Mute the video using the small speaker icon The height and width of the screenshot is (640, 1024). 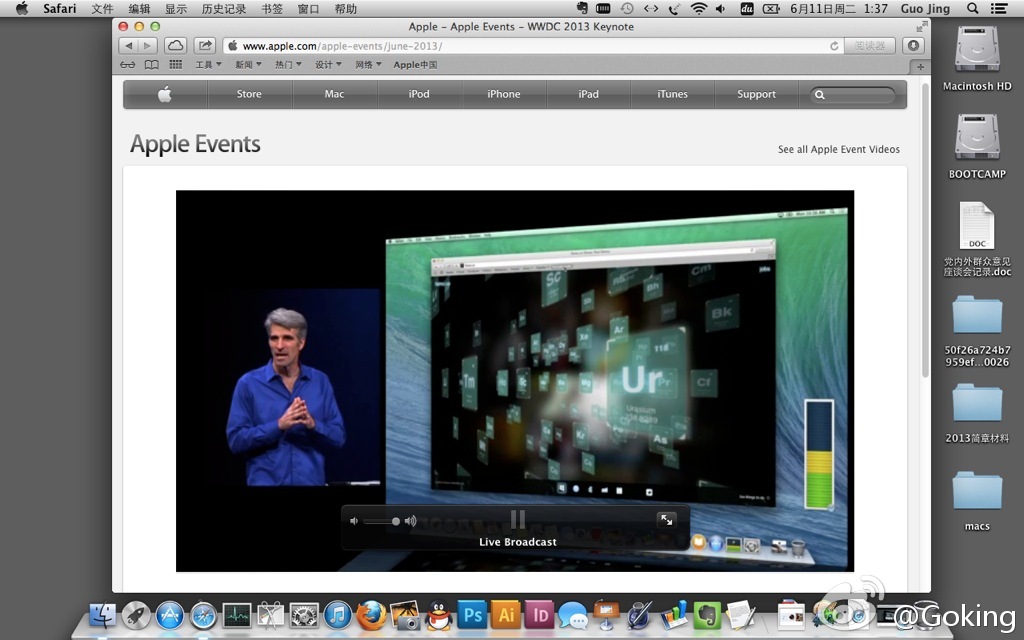pyautogui.click(x=354, y=521)
